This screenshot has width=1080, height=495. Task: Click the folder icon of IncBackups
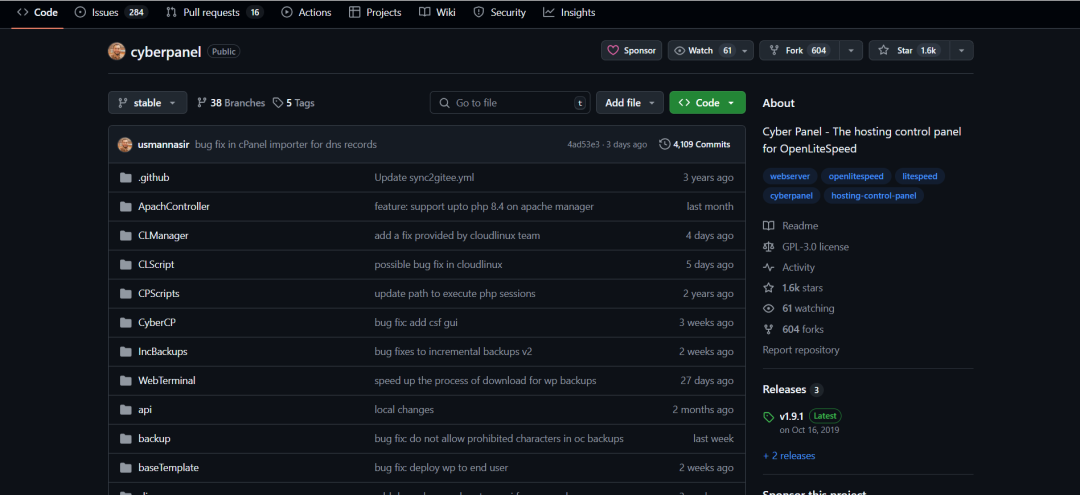(x=125, y=351)
